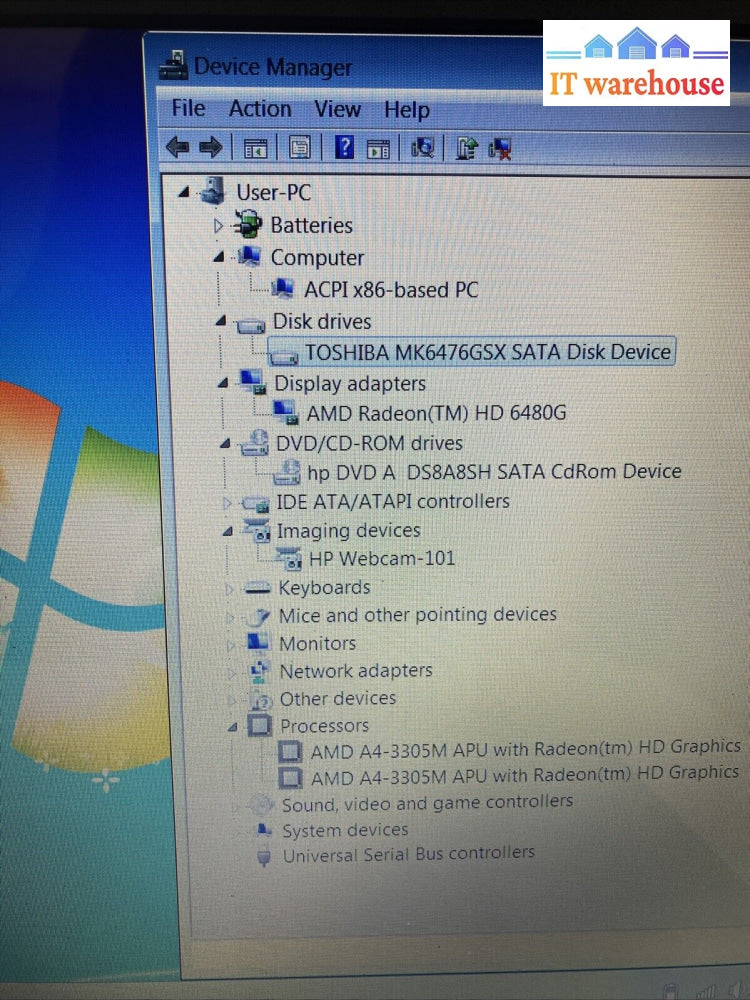750x1000 pixels.
Task: Expand the Batteries category
Action: pyautogui.click(x=219, y=226)
